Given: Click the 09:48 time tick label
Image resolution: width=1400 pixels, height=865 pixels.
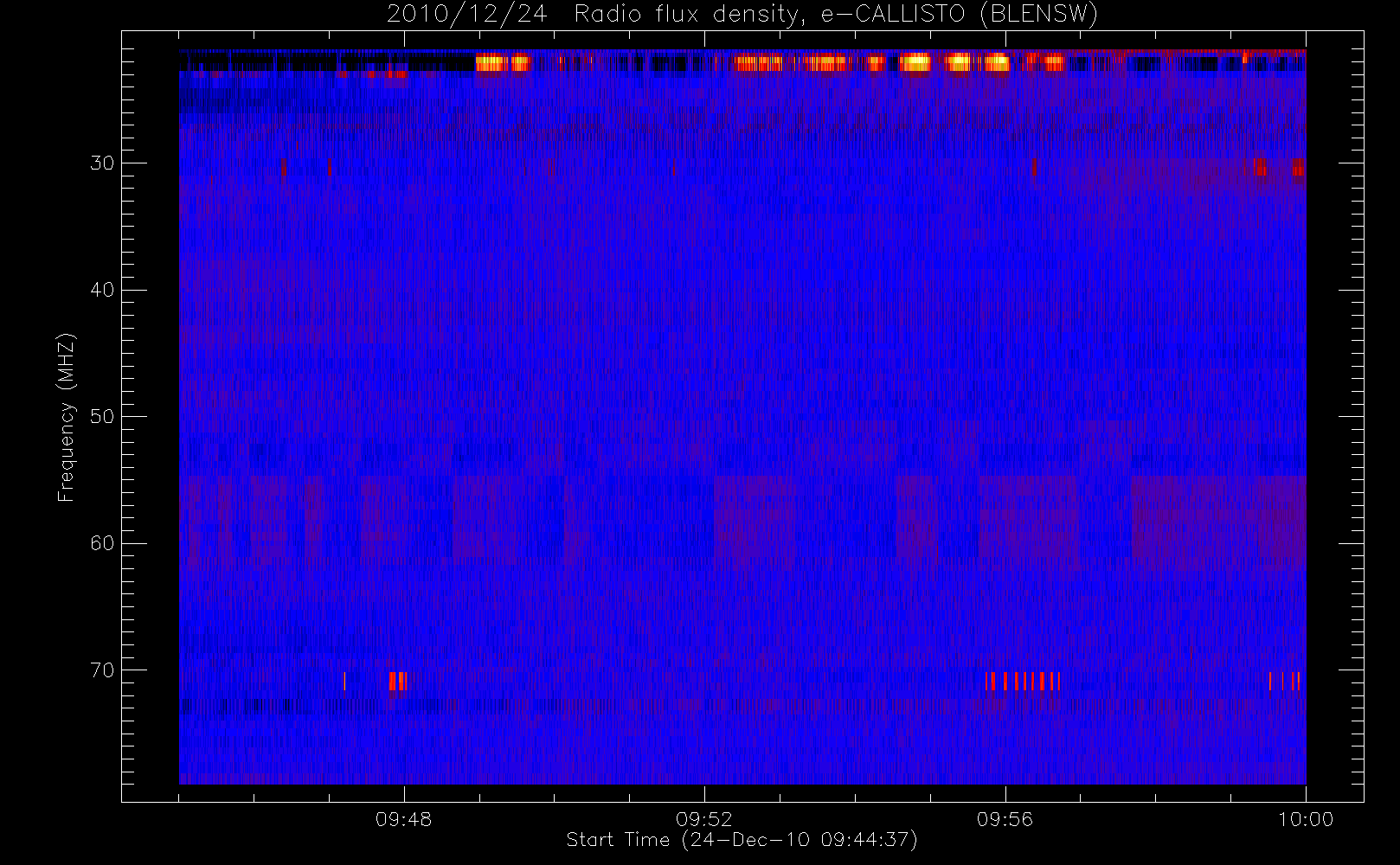Looking at the screenshot, I should (x=403, y=819).
